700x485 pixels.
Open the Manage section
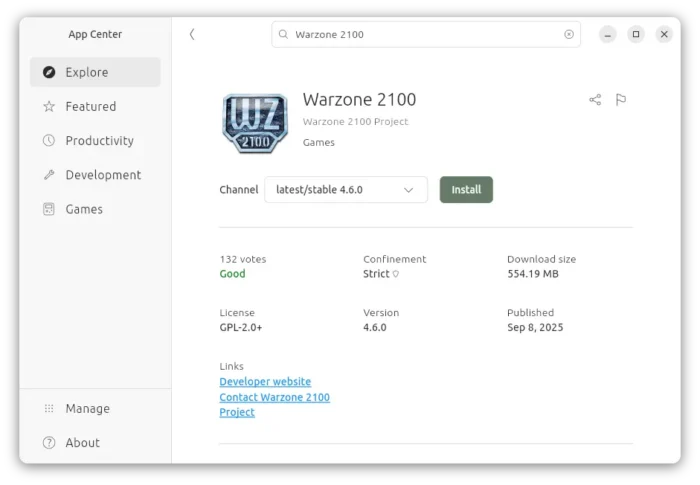coord(95,409)
